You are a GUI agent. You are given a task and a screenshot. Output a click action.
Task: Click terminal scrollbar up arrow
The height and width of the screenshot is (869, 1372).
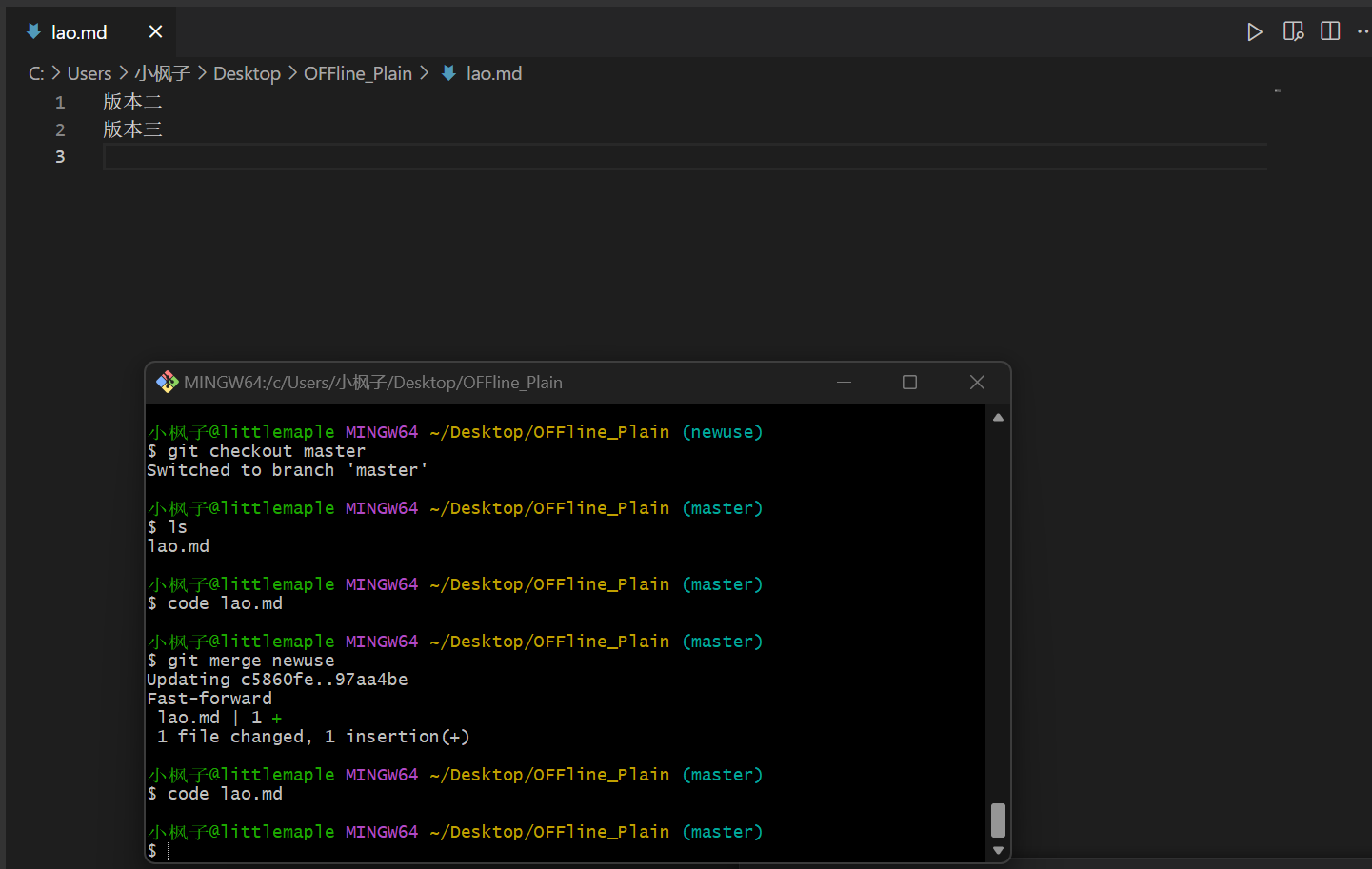pos(998,418)
